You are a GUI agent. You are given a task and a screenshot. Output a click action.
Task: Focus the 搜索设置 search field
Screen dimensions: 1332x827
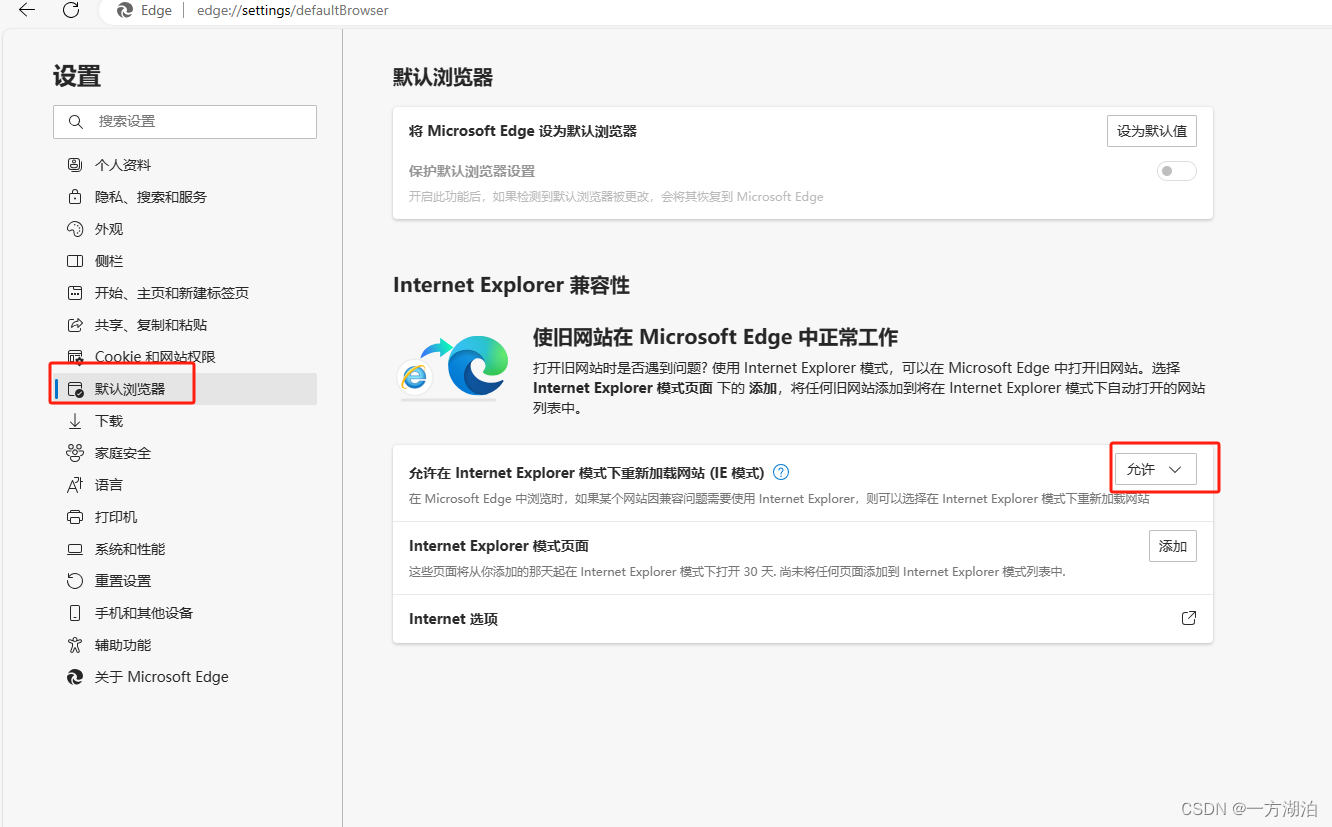[185, 121]
